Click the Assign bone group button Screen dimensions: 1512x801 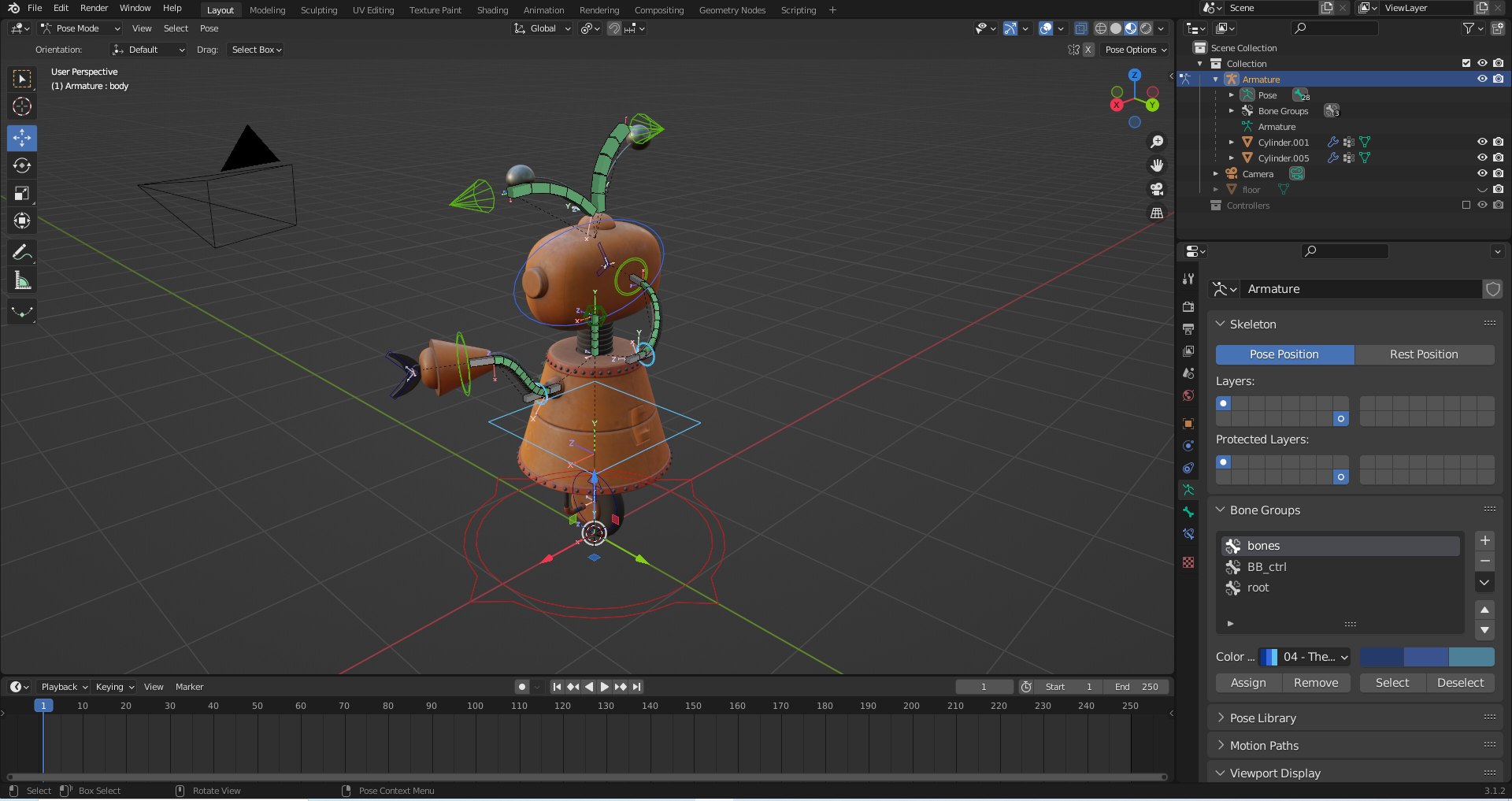pyautogui.click(x=1248, y=683)
